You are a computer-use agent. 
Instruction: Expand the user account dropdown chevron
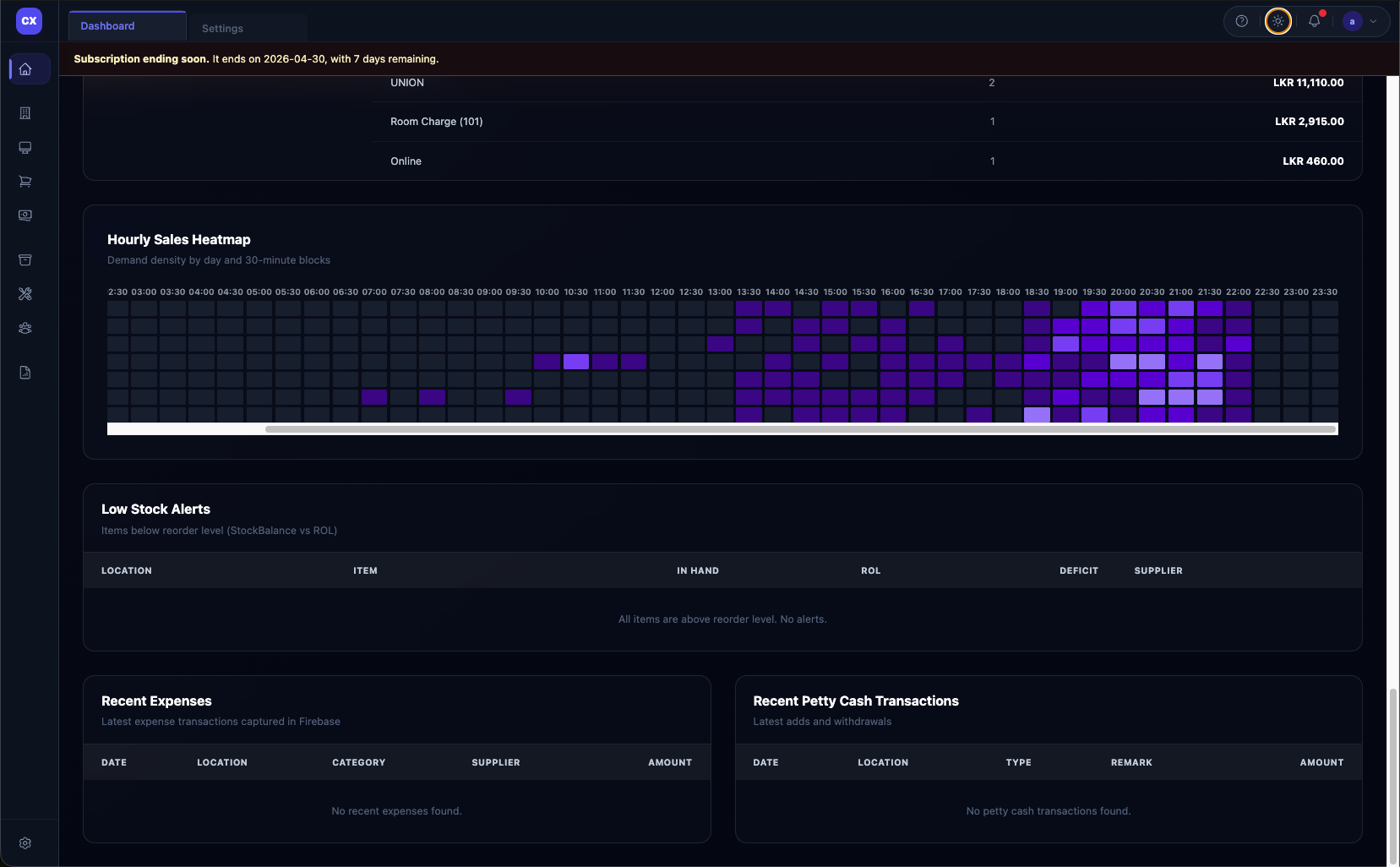click(1373, 21)
